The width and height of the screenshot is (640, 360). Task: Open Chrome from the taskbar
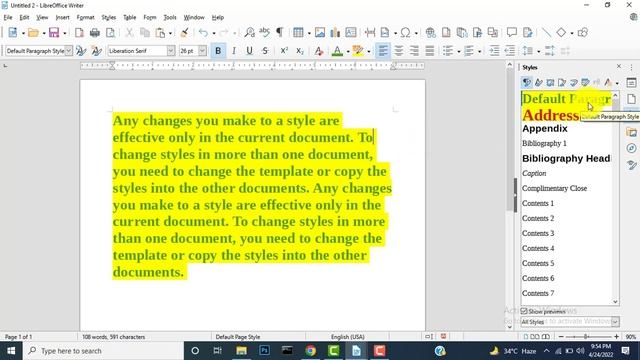coord(311,351)
